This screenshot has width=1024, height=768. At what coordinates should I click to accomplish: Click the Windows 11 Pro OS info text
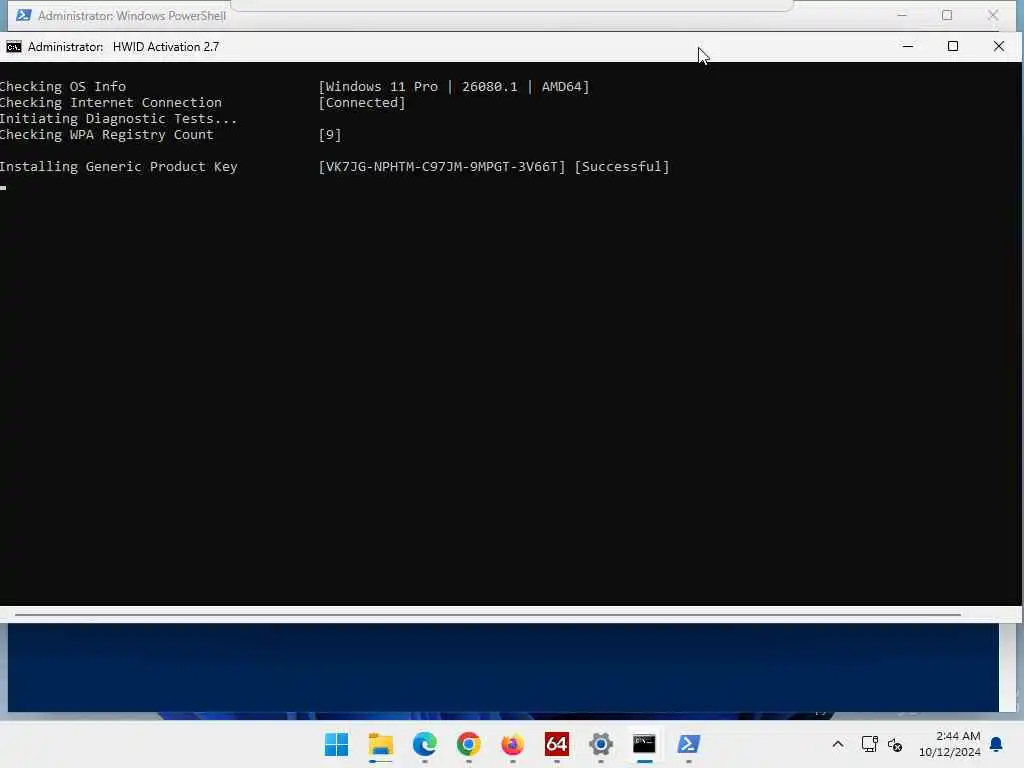click(x=454, y=87)
